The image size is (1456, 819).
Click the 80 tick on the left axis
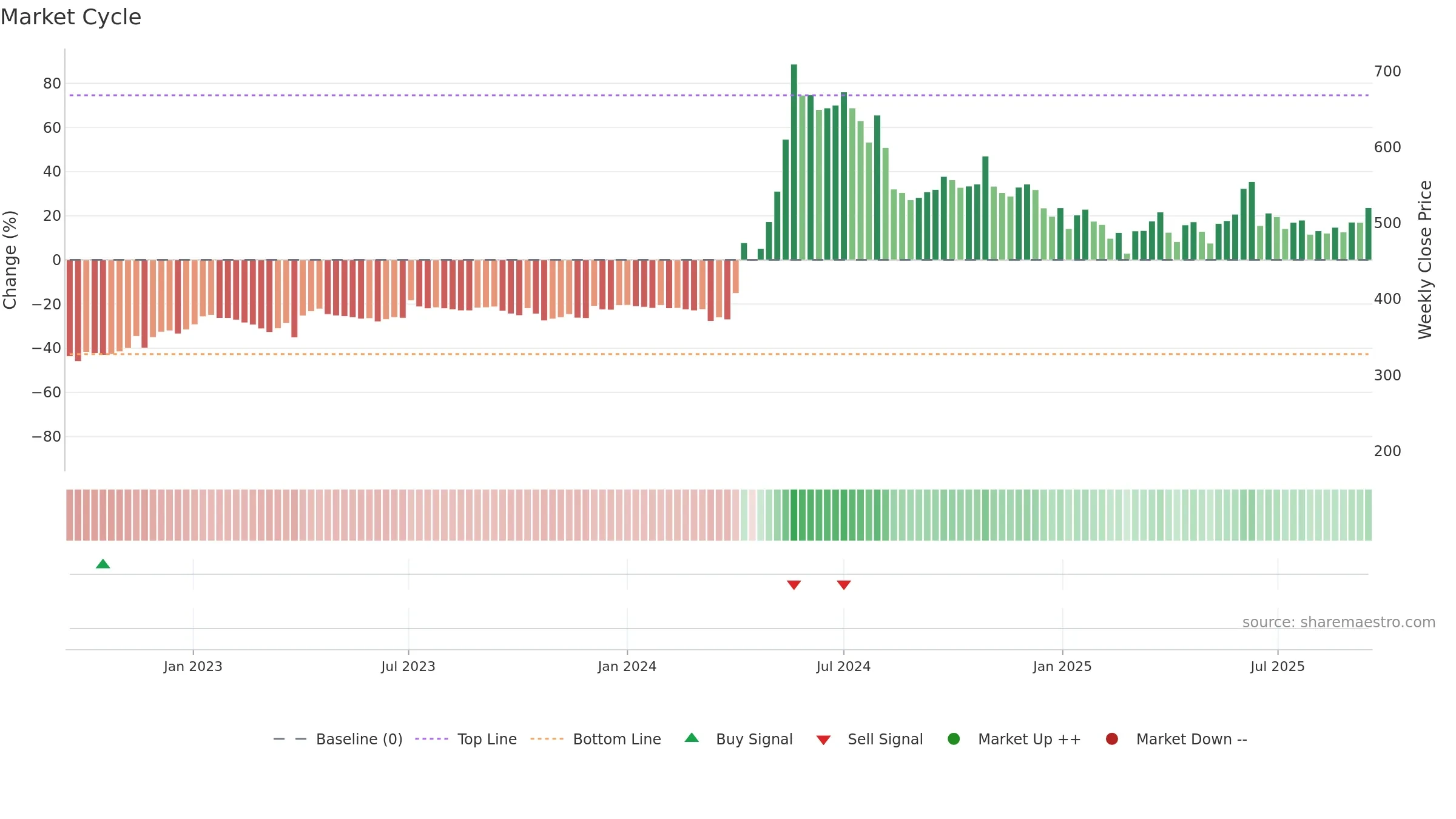point(52,84)
